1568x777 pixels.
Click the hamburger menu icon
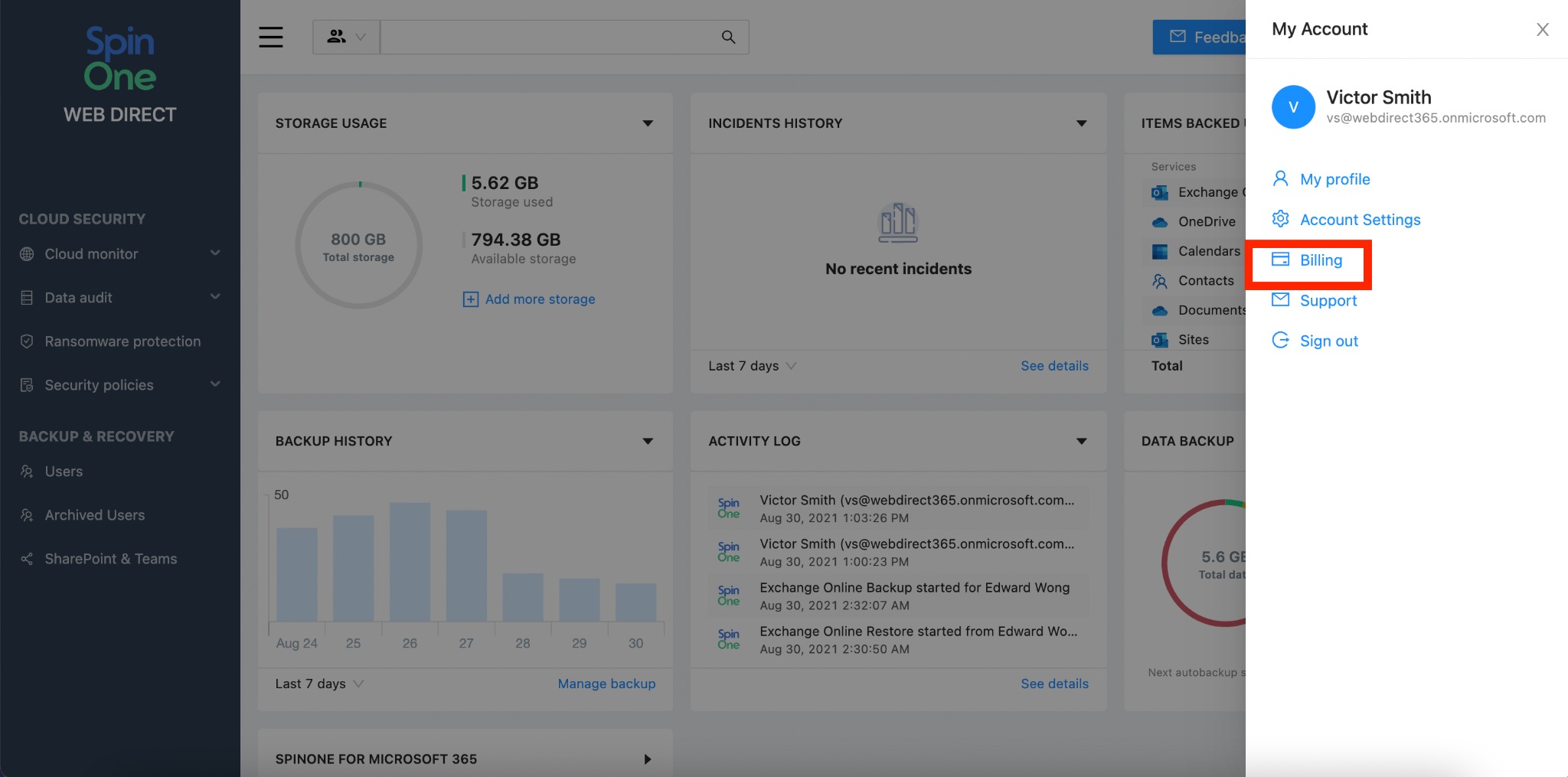(270, 37)
